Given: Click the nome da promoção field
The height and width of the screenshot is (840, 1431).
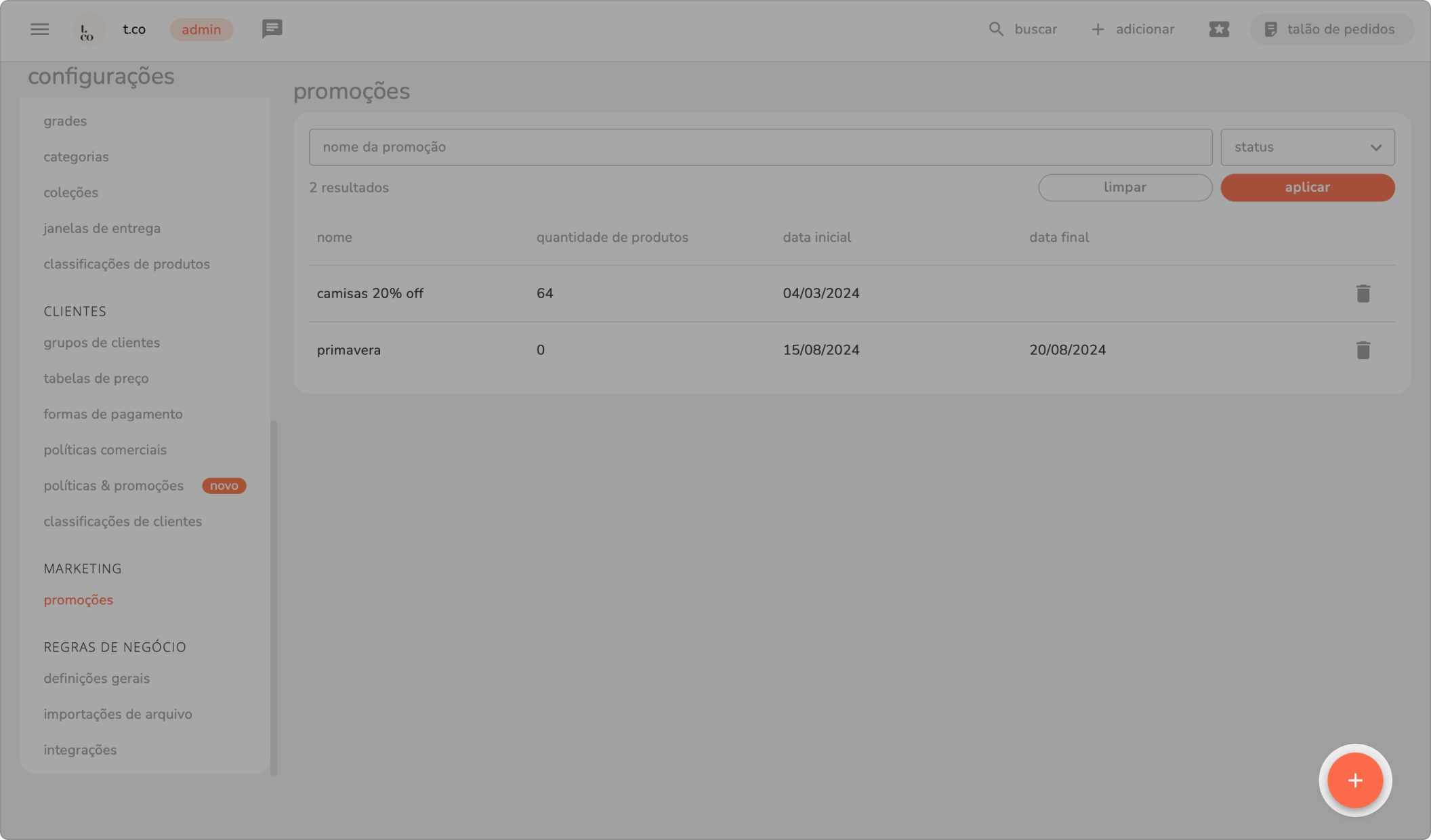Looking at the screenshot, I should [760, 147].
